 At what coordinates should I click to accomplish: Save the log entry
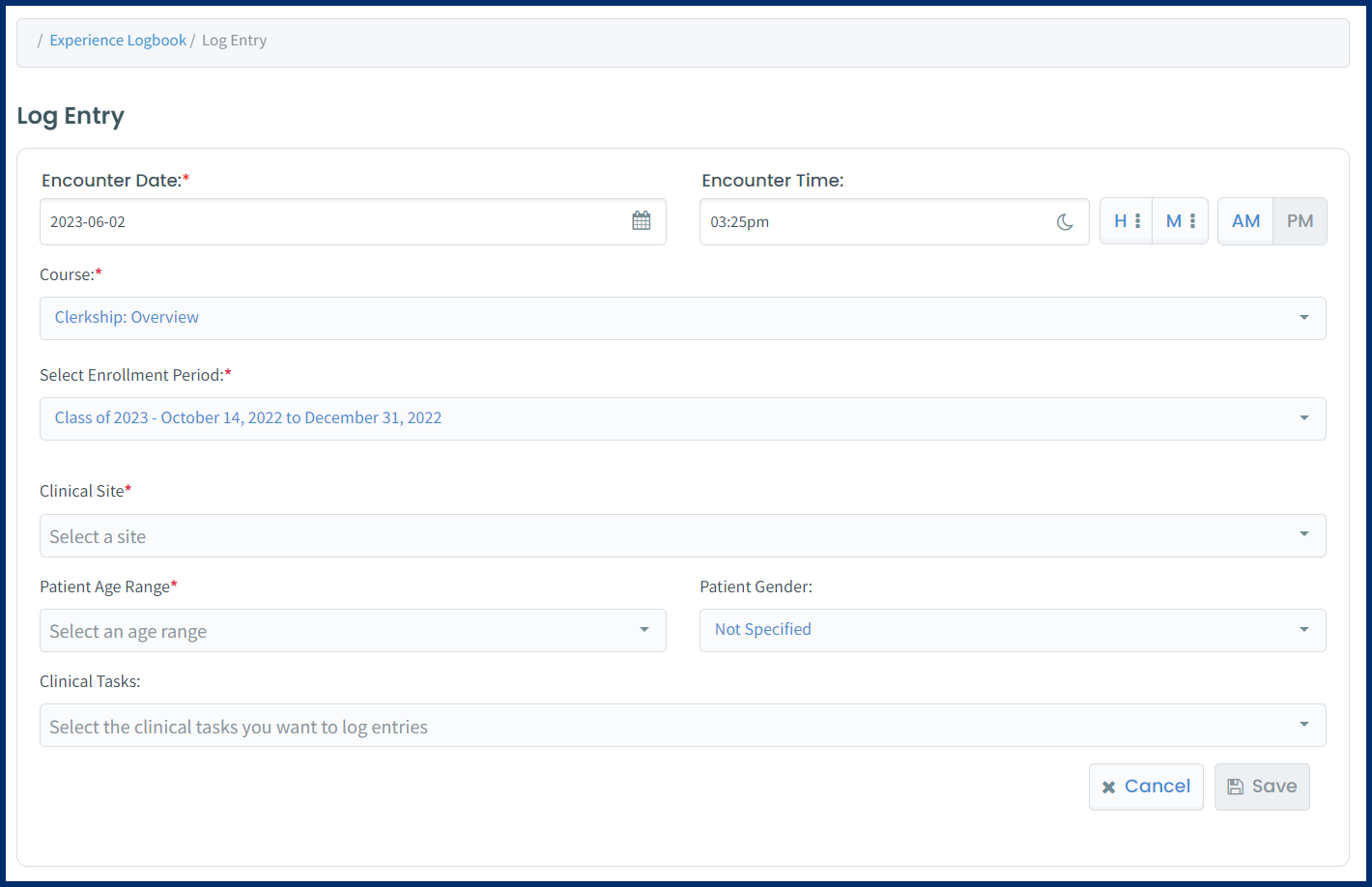(1262, 787)
